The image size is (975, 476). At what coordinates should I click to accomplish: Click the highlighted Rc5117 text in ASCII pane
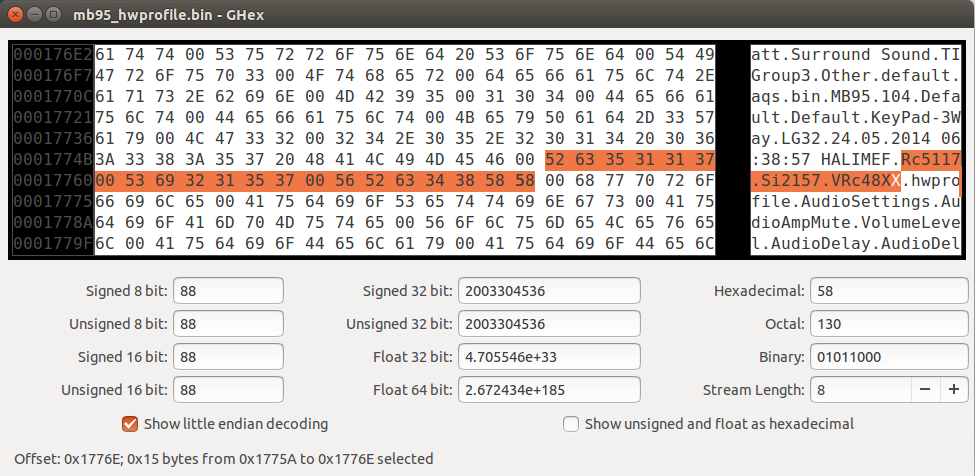point(935,158)
